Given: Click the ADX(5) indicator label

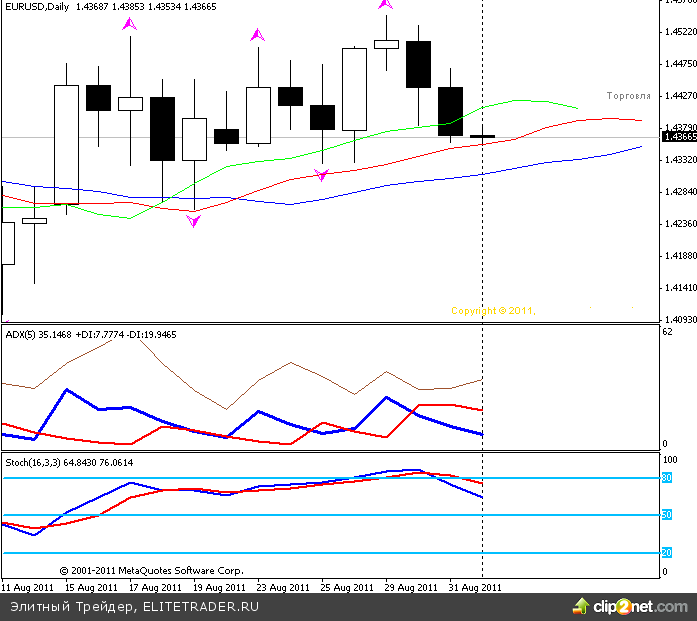Looking at the screenshot, I should (x=20, y=334).
